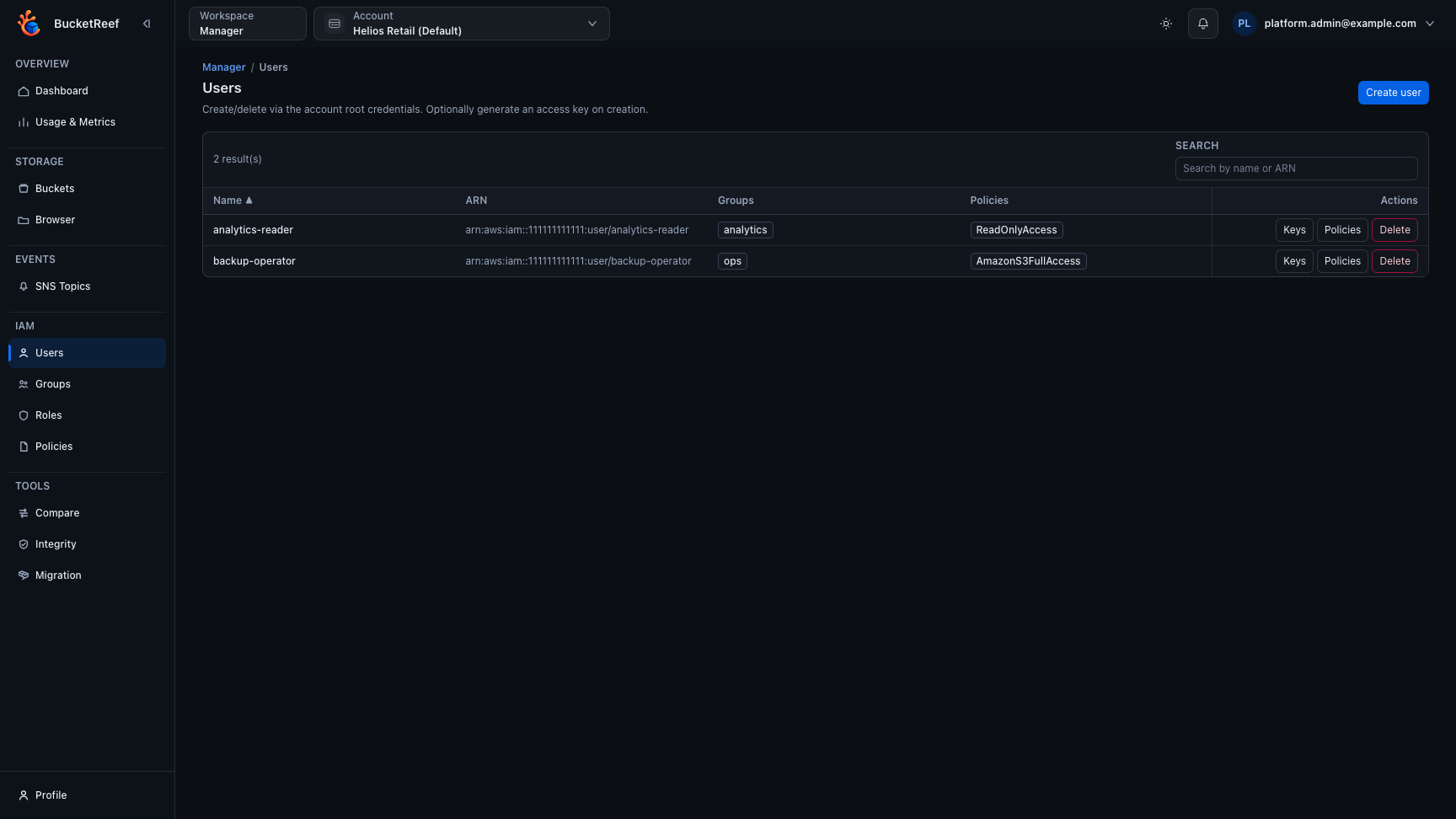Open the Account Helios Retail dropdown
The height and width of the screenshot is (819, 1456).
(462, 24)
